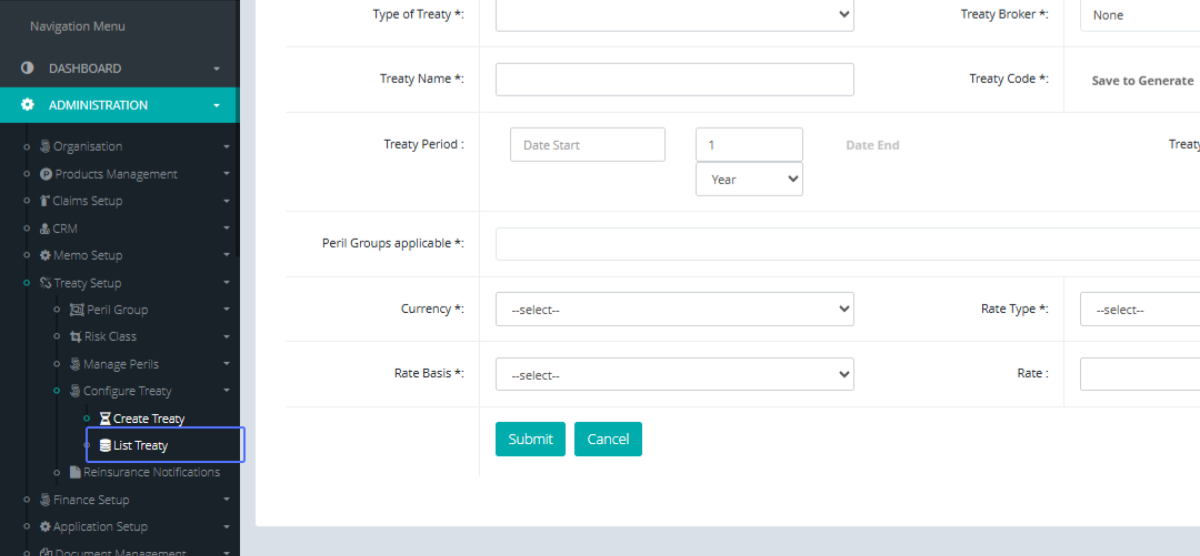Click the CRM sidebar icon
Image resolution: width=1200 pixels, height=556 pixels.
pos(45,228)
